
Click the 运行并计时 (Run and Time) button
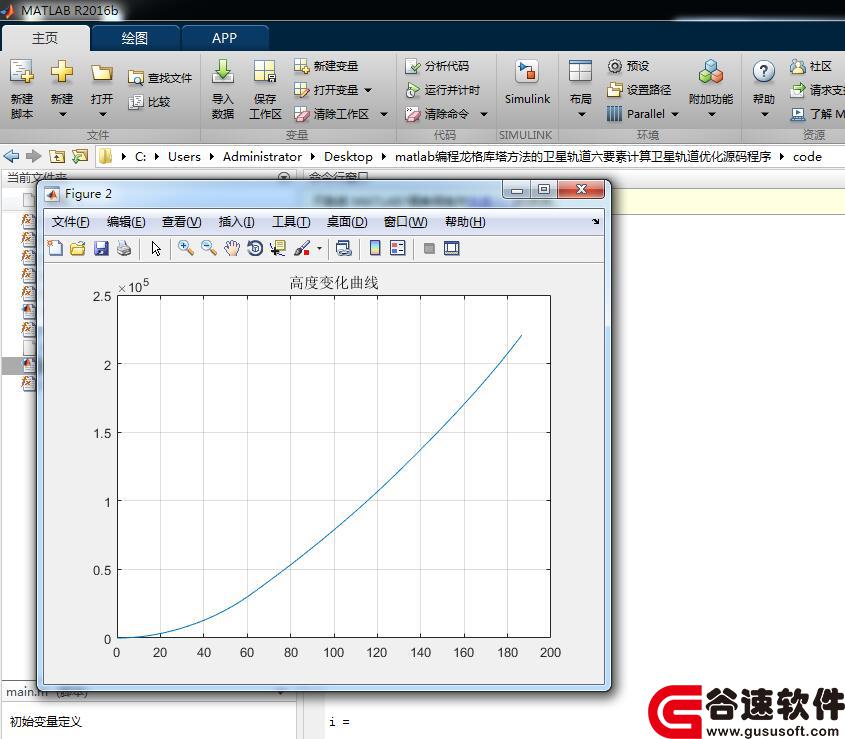442,90
